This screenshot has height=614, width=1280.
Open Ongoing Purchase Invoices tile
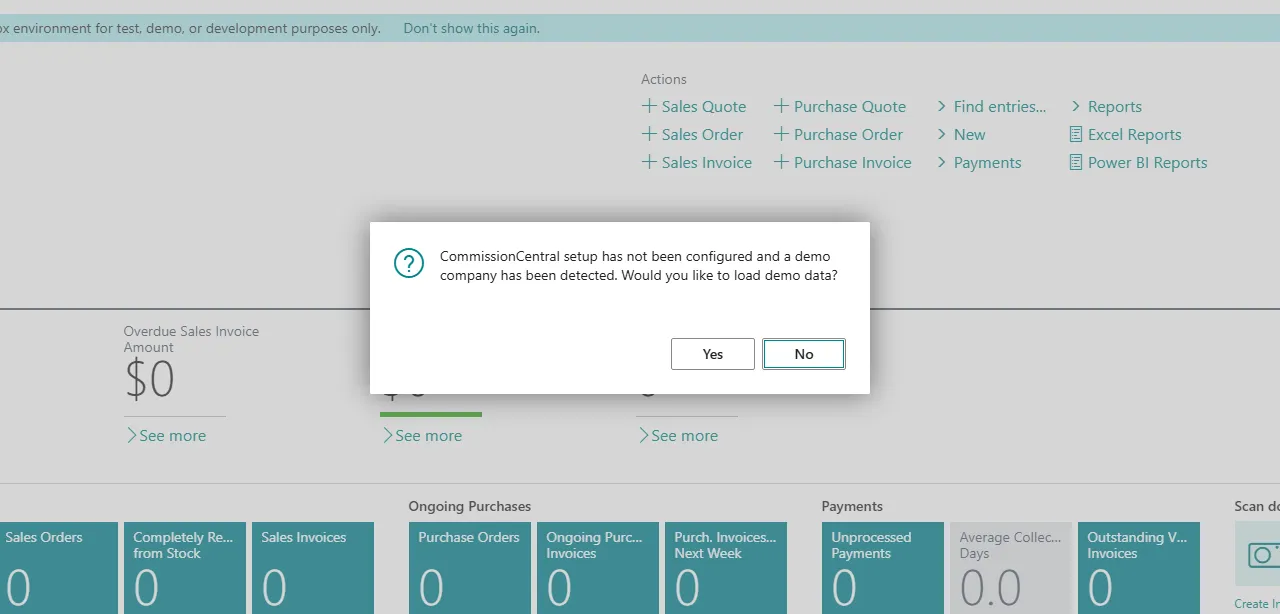597,568
